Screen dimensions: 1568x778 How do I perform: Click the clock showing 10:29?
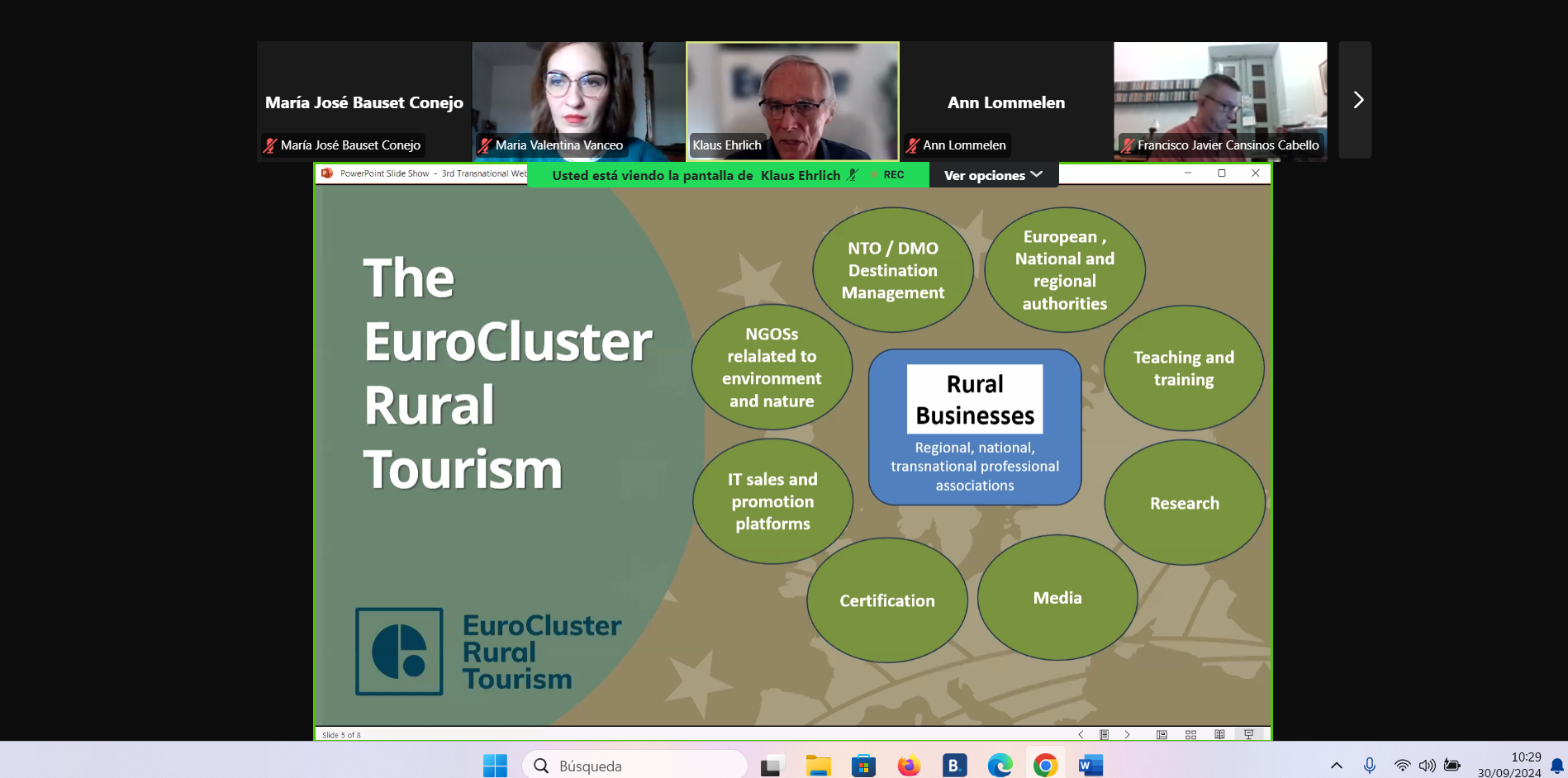pyautogui.click(x=1509, y=765)
